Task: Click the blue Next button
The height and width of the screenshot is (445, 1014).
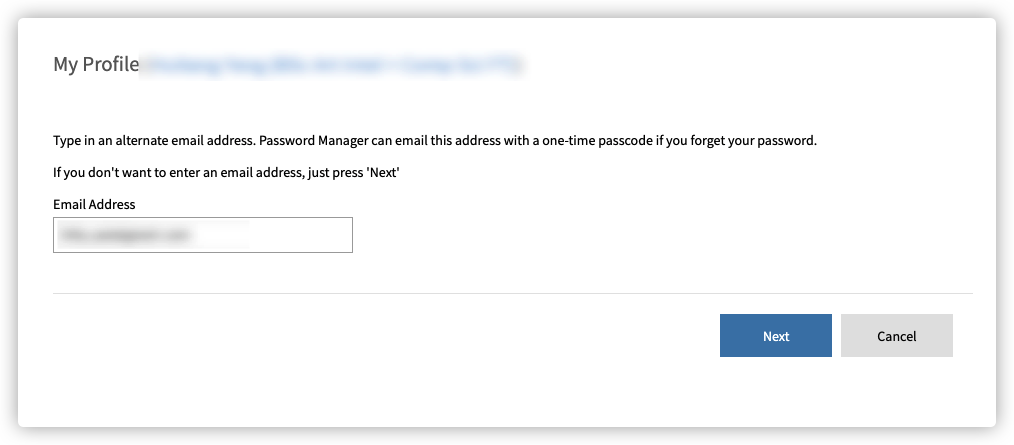Action: (775, 336)
